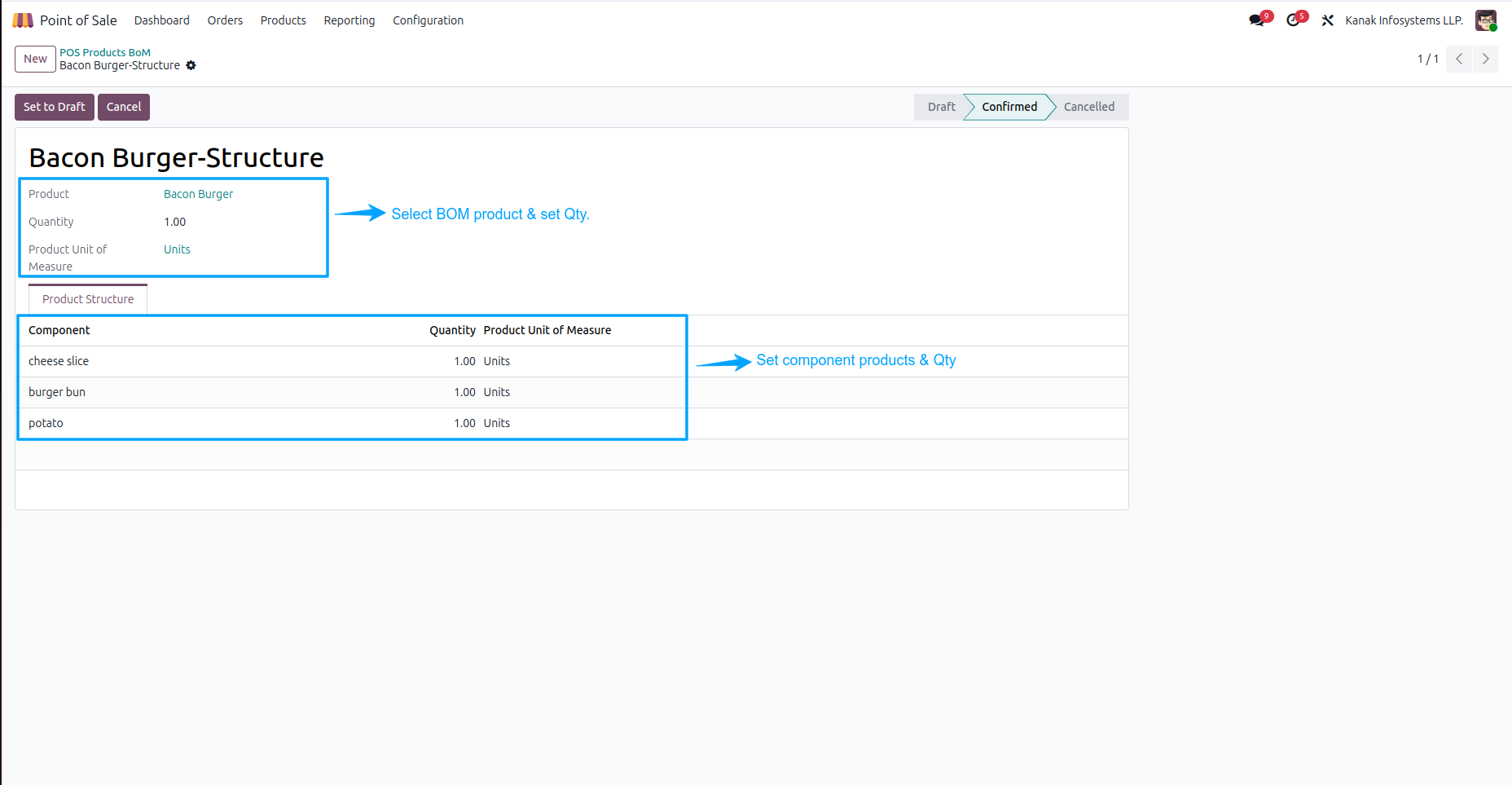Expand the Configuration menu
The image size is (1512, 785).
[x=428, y=20]
